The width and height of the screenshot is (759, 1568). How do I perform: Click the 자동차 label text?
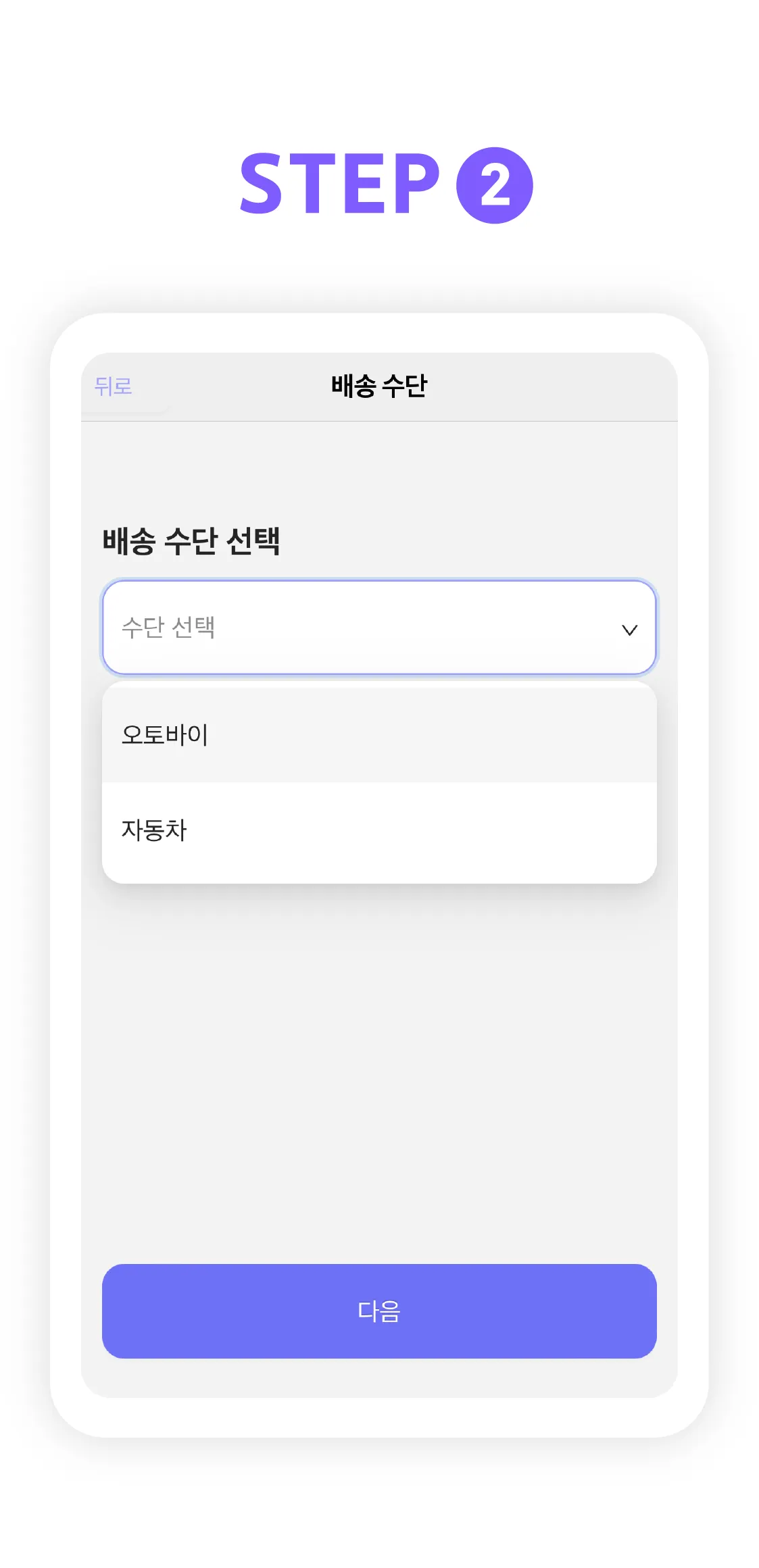(154, 830)
